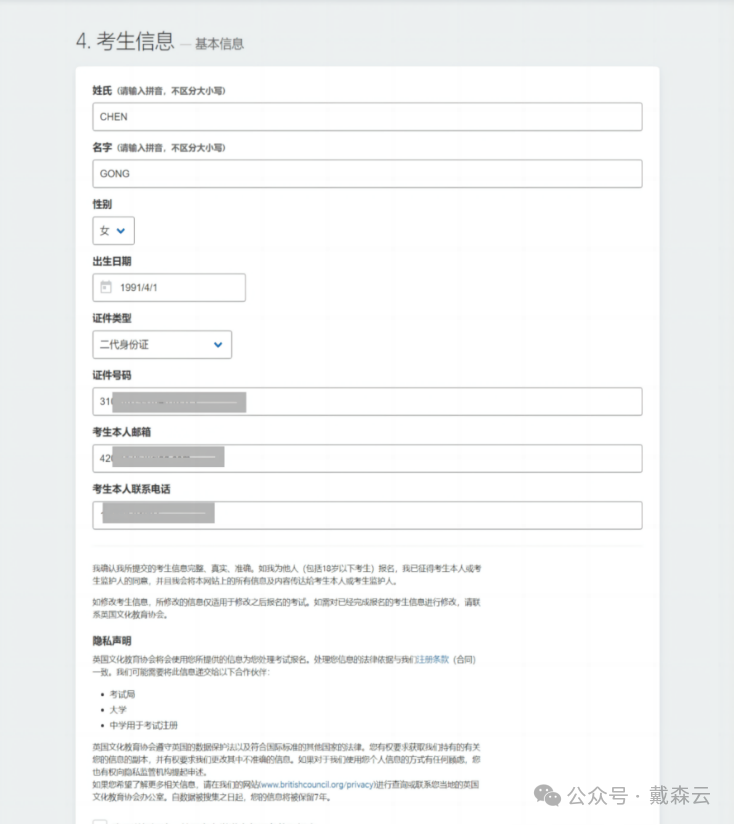Click the 名字 field label
The height and width of the screenshot is (825, 734).
coord(102,147)
